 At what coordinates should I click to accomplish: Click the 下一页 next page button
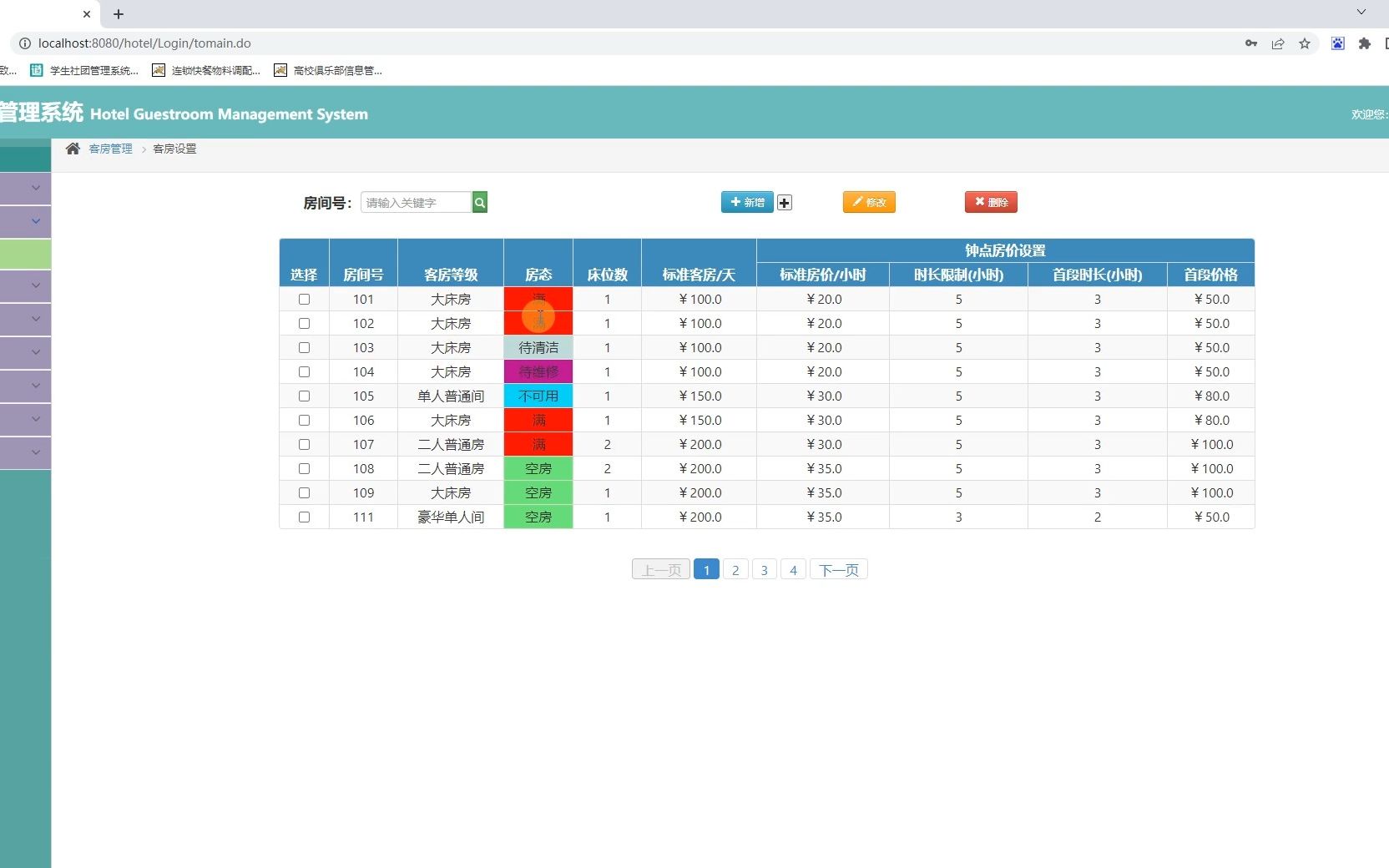coord(839,569)
